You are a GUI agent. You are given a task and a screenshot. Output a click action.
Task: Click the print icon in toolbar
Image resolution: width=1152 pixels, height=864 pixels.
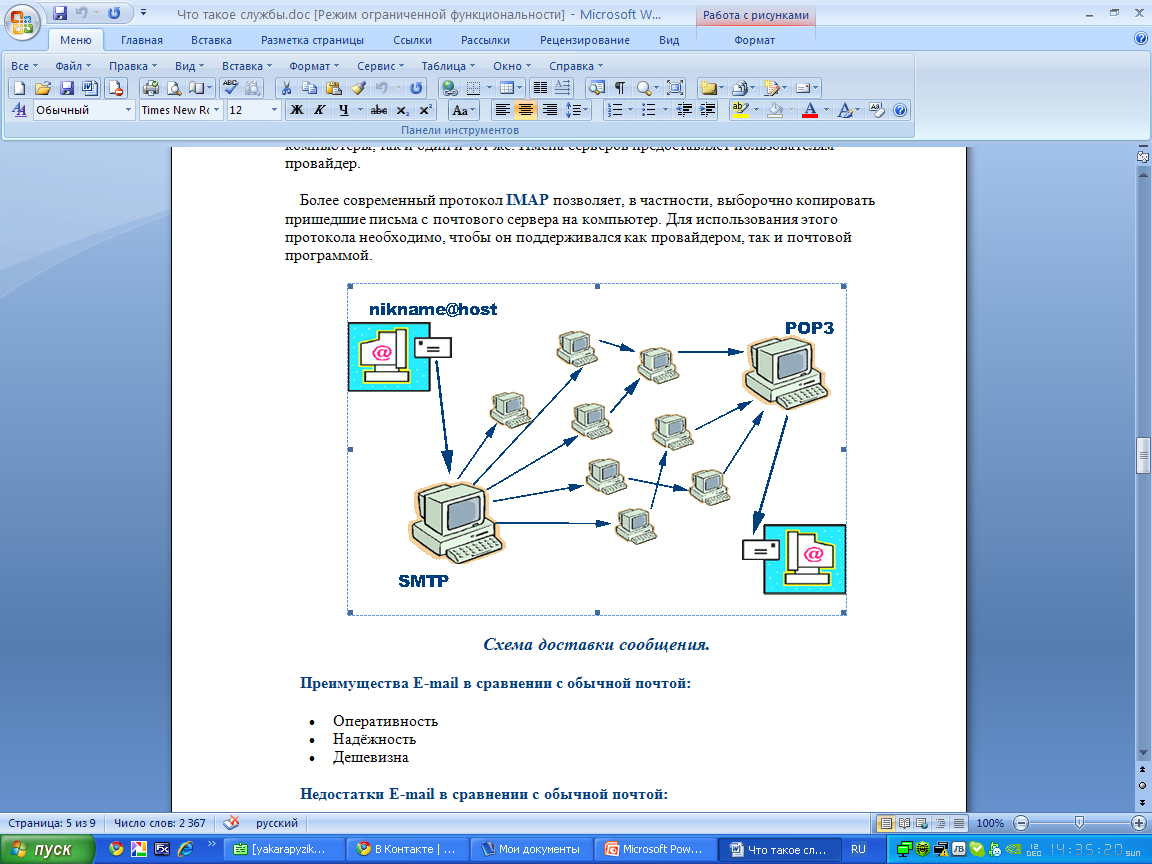pos(151,88)
